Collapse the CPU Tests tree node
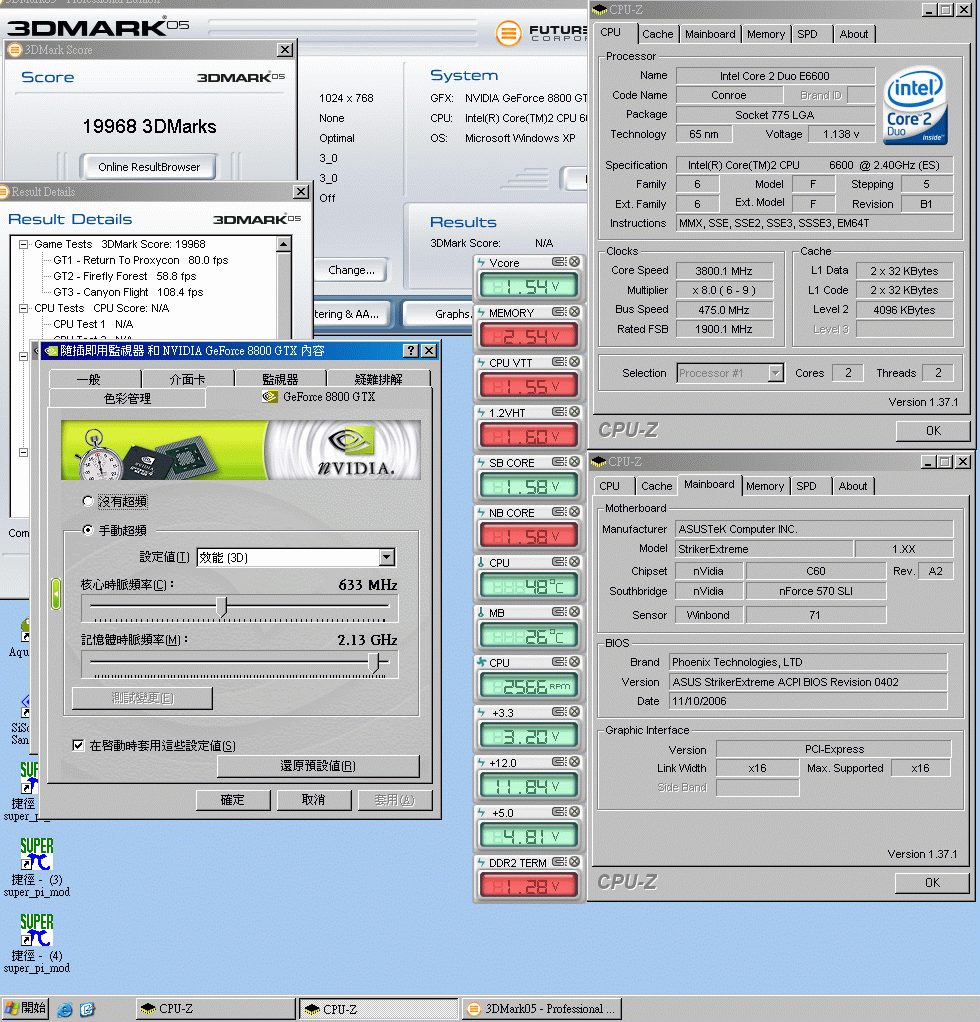The height and width of the screenshot is (1022, 980). point(23,308)
